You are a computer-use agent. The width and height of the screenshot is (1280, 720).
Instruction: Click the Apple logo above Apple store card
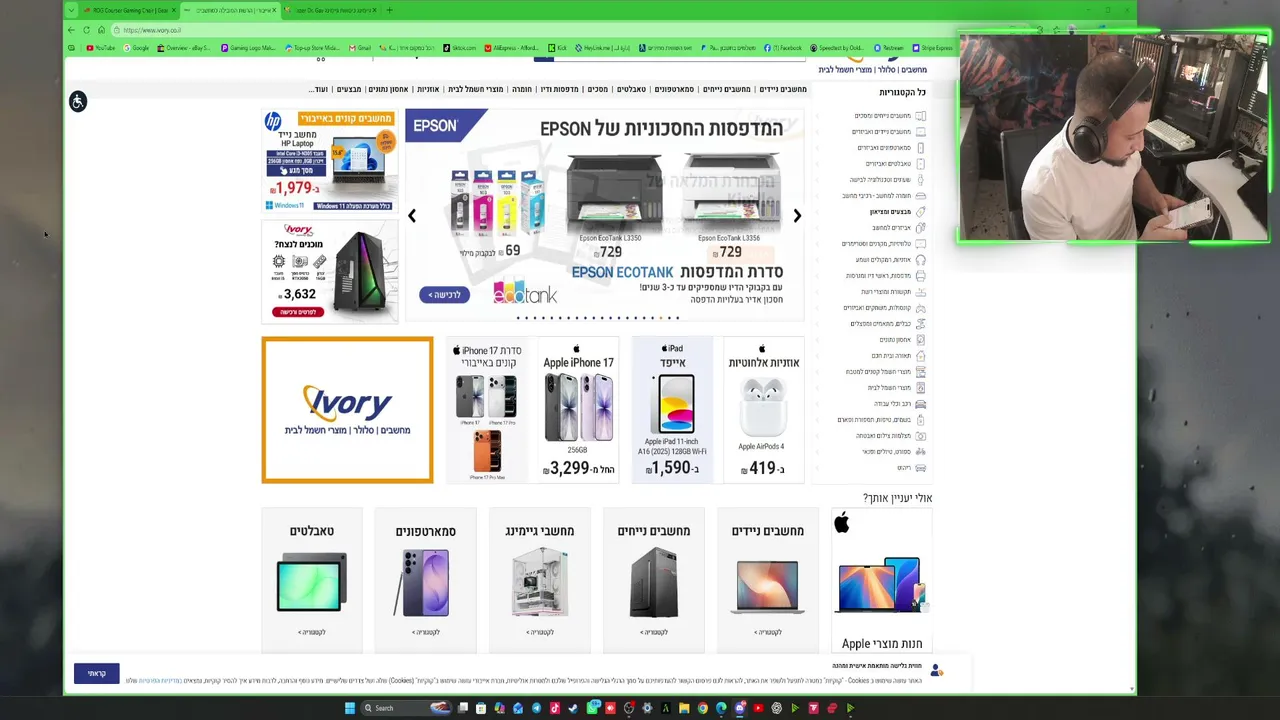pos(842,522)
